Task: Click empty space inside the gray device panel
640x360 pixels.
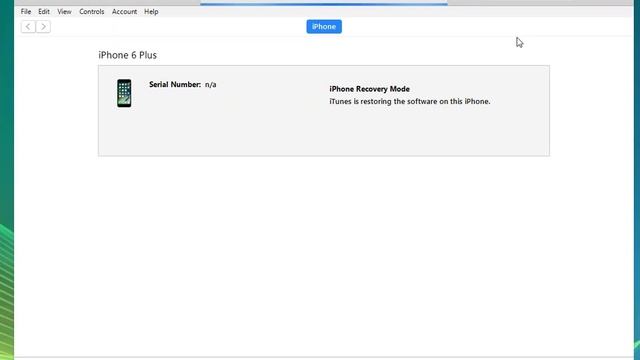Action: click(x=245, y=131)
